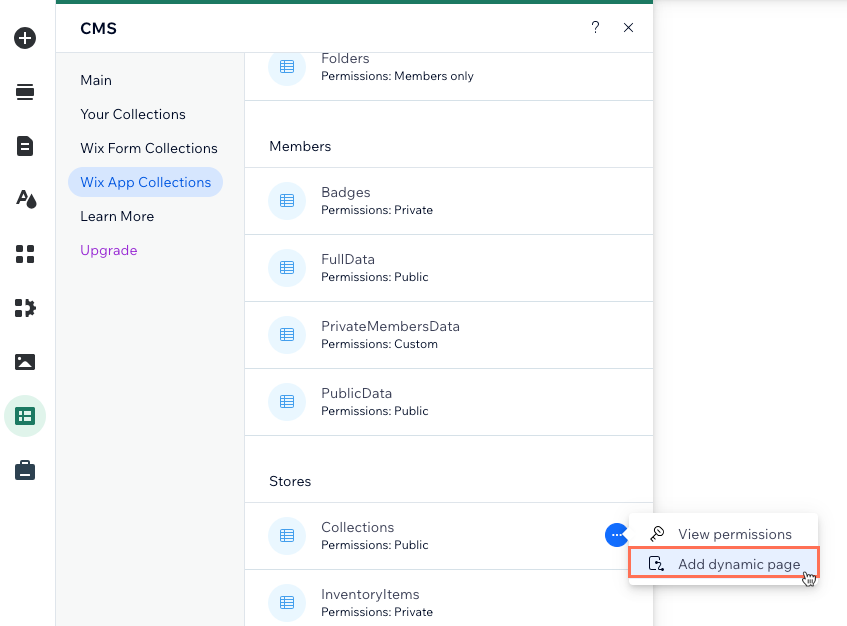
Task: Open the Site Design icon
Action: coord(25,199)
